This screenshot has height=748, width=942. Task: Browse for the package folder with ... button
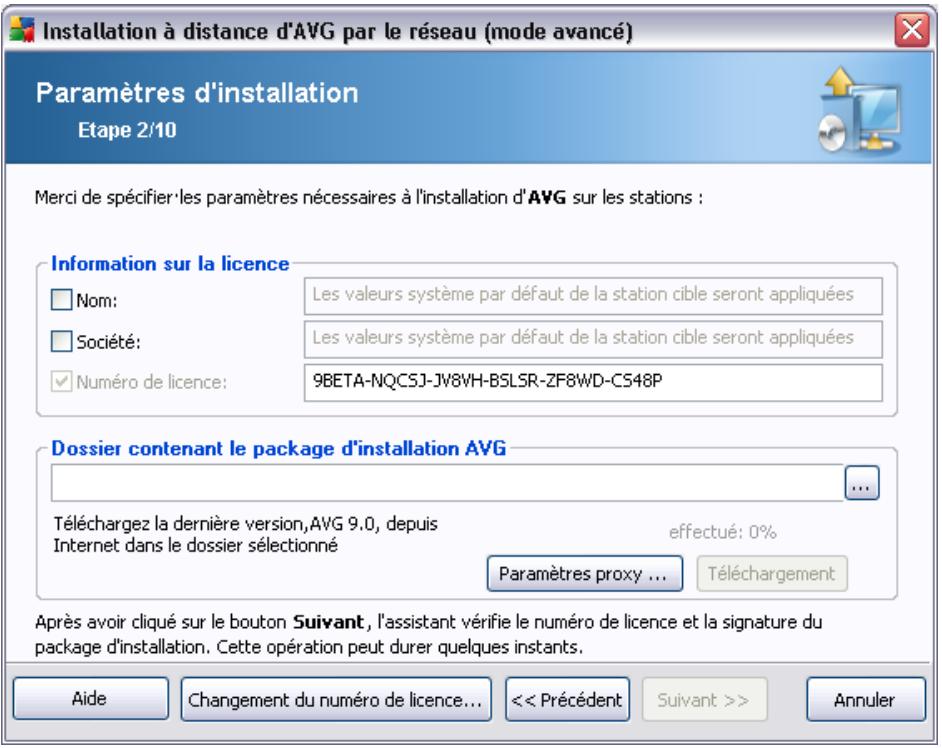click(x=861, y=483)
